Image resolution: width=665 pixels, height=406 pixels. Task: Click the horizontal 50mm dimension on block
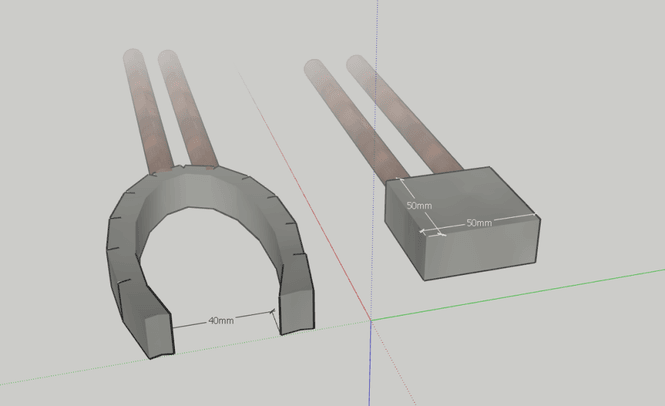point(479,223)
